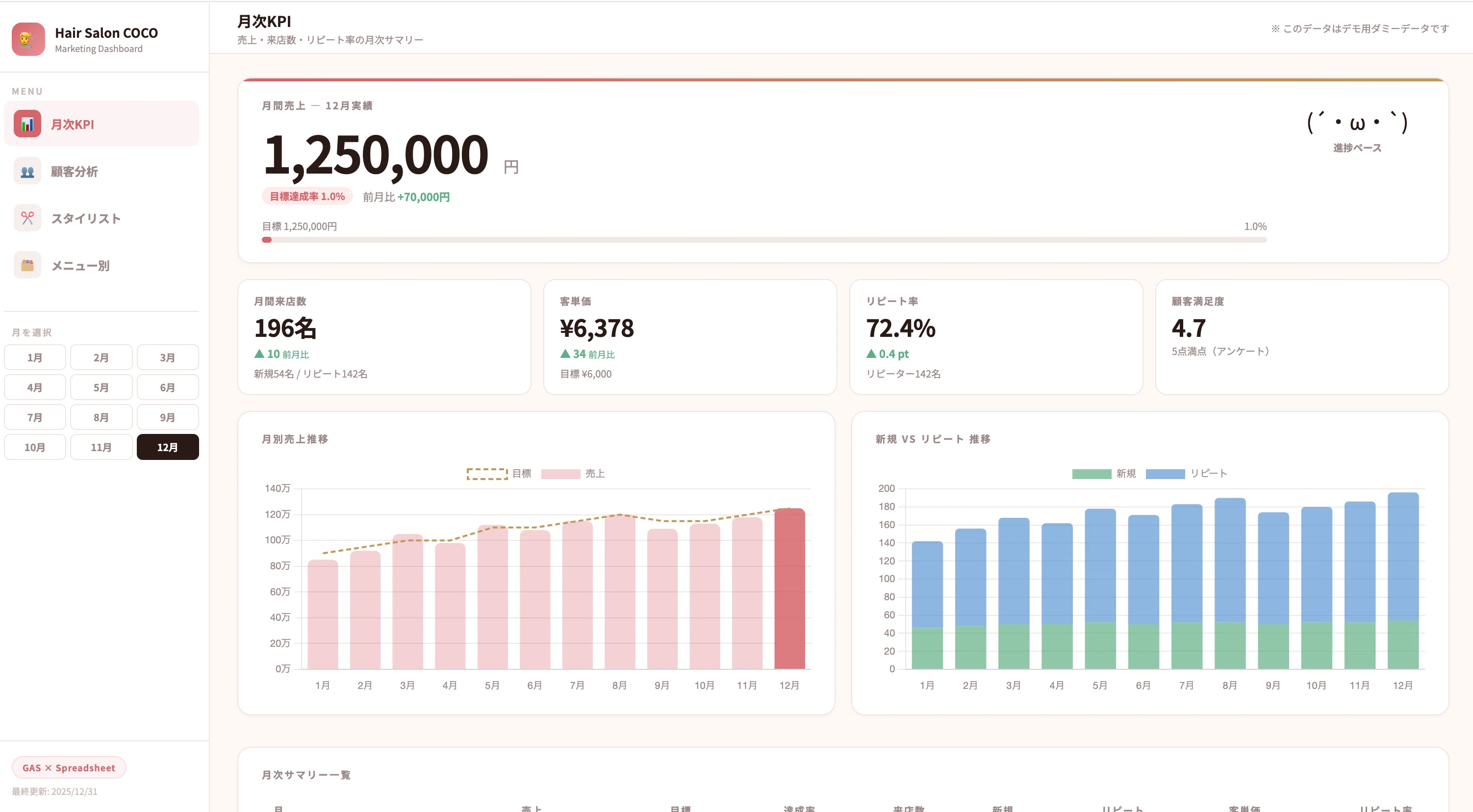
Task: Select the 3月 month button
Action: click(168, 357)
